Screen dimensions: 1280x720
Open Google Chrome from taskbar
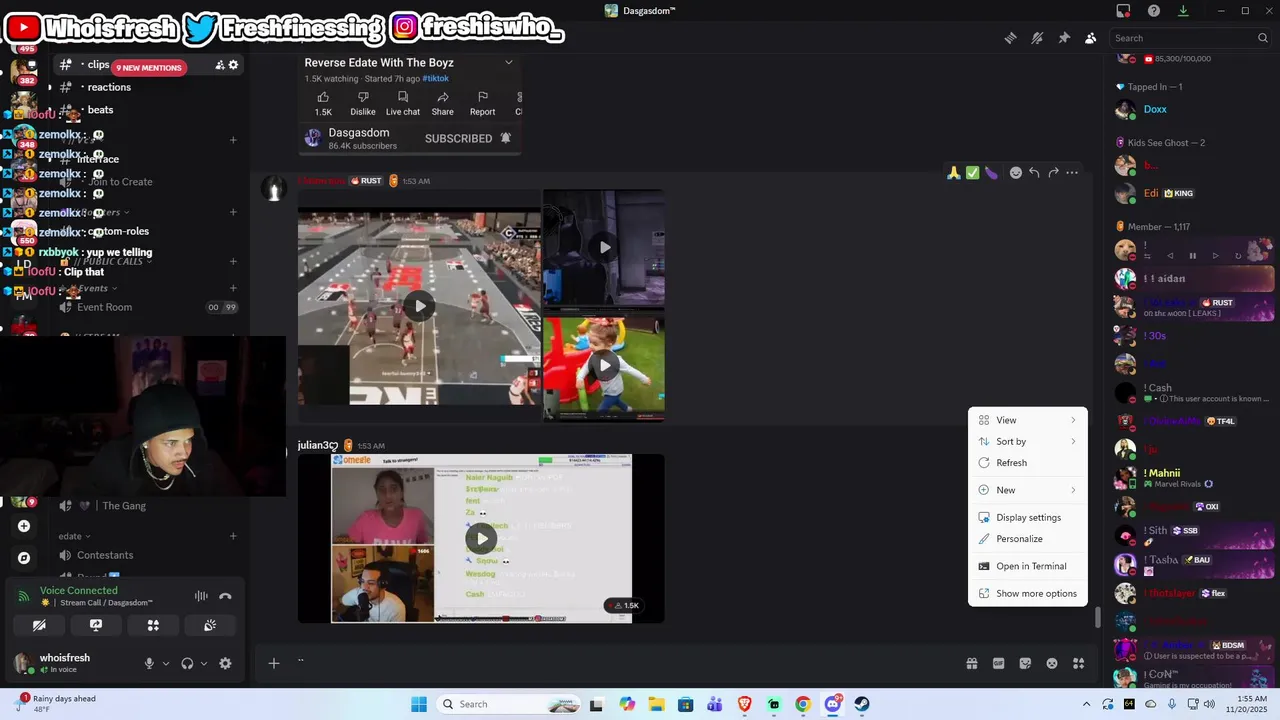(803, 704)
